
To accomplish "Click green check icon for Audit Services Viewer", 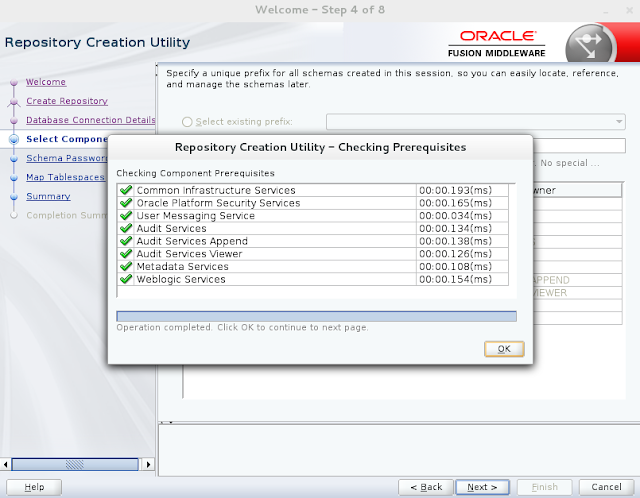I will coord(126,253).
